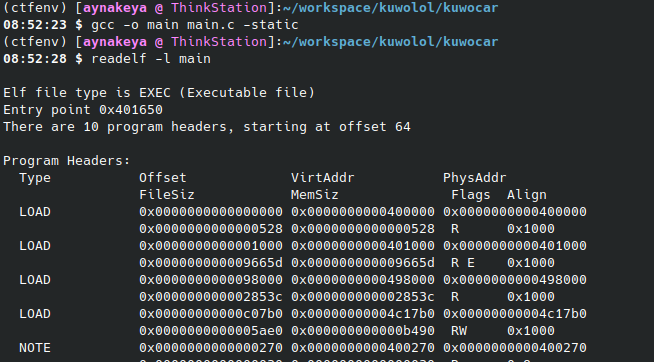Click the 'PhysAddr' column header

click(475, 178)
